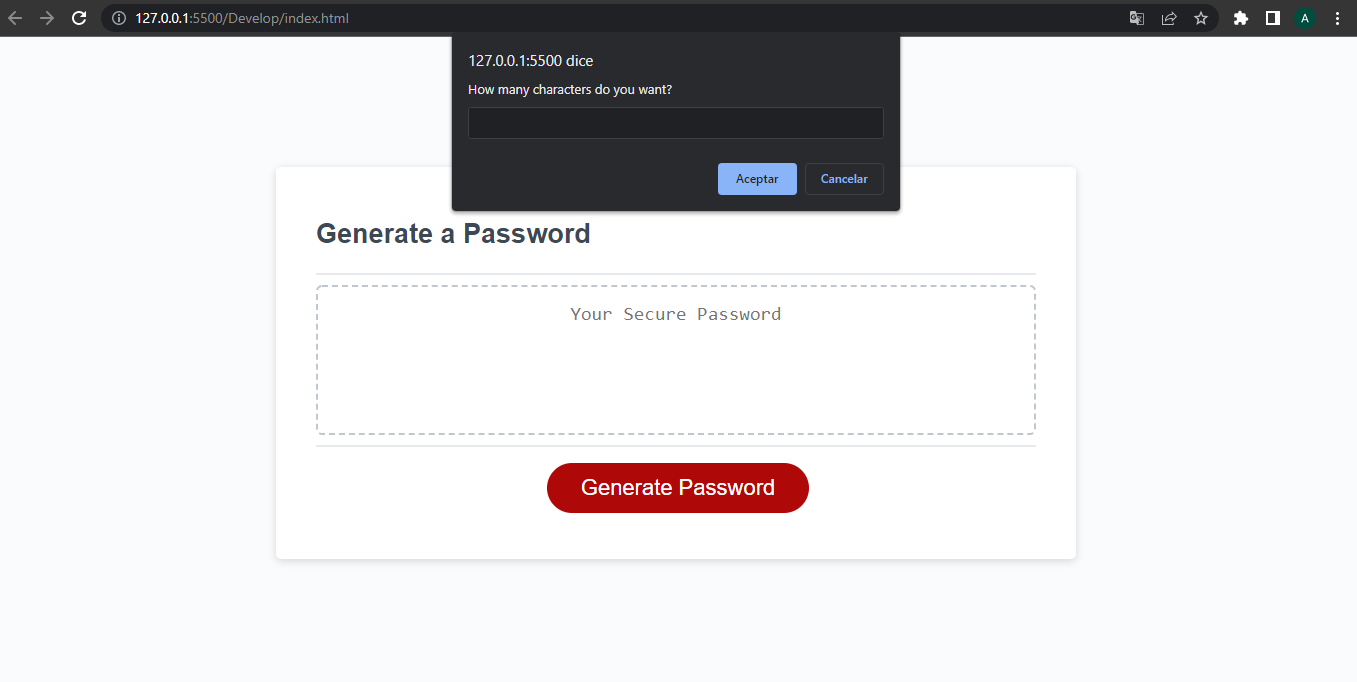
Task: Click the Generate a Password heading
Action: pos(452,233)
